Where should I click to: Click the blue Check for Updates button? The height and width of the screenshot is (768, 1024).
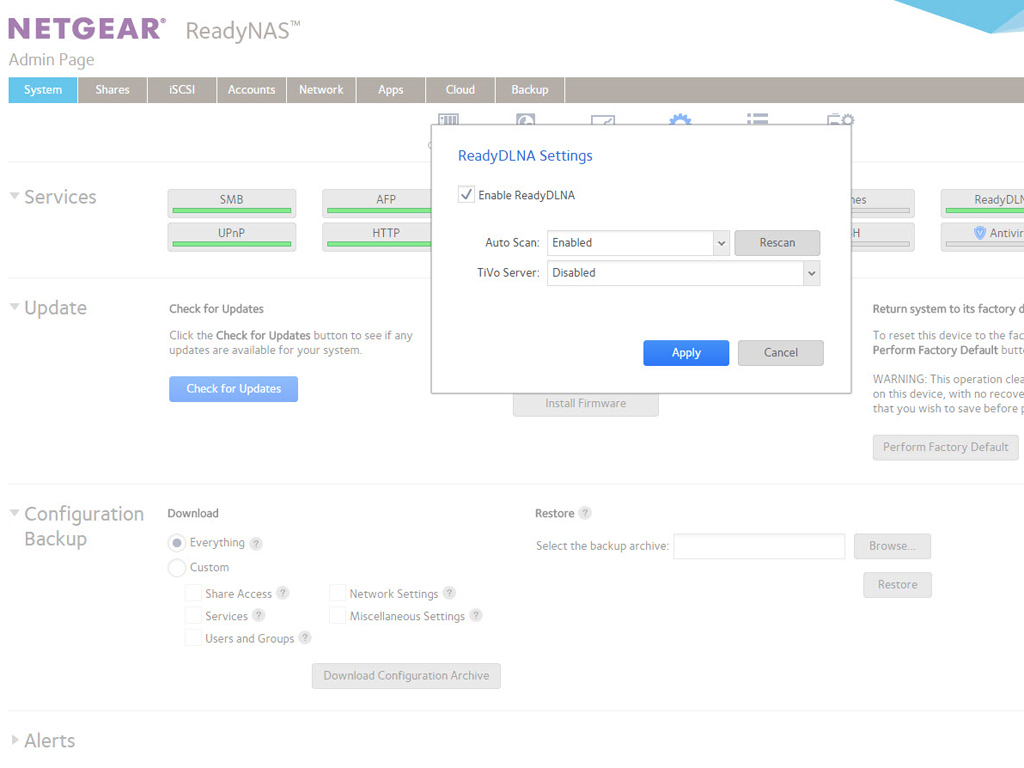point(233,389)
